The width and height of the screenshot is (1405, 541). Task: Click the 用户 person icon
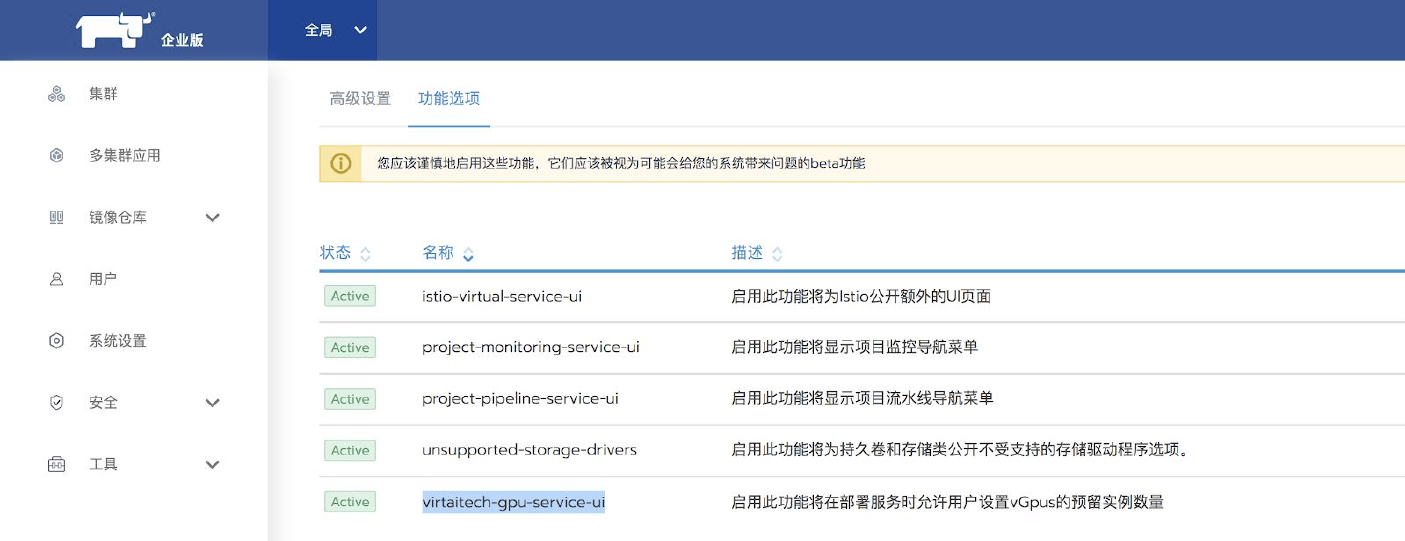tap(57, 280)
